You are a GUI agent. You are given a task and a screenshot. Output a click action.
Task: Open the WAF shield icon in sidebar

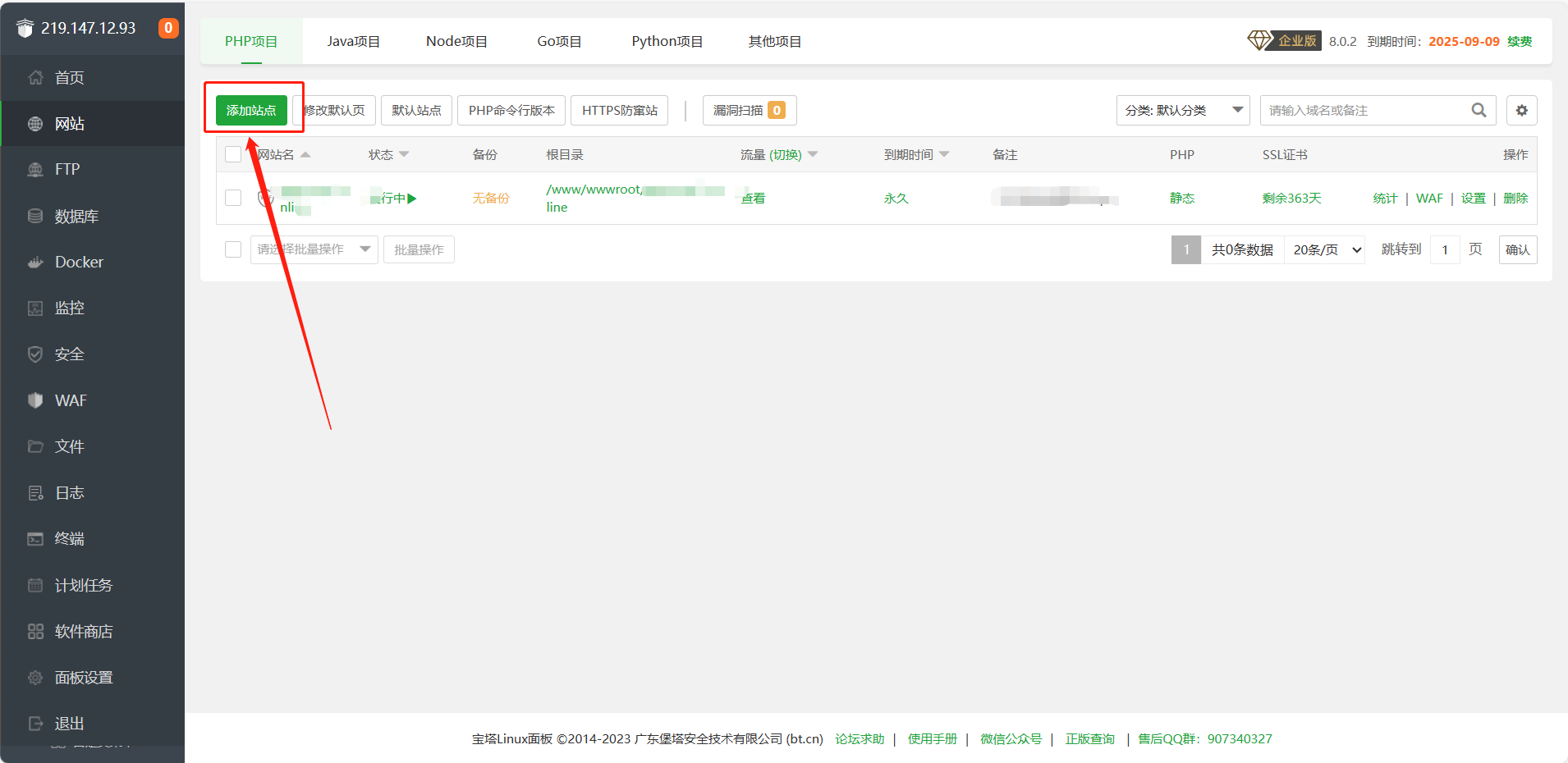tap(35, 400)
